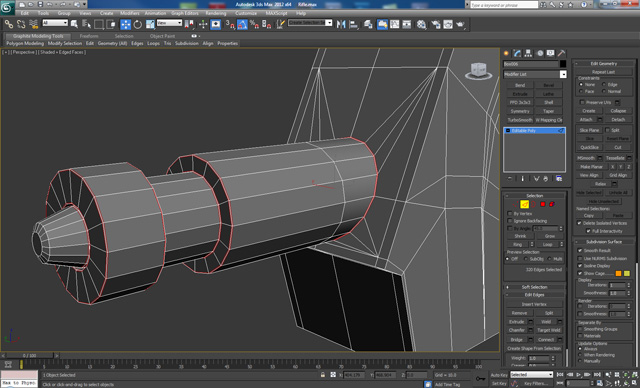Select Polygon sub-object level
Viewport: 640px width, 388px height.
point(543,204)
